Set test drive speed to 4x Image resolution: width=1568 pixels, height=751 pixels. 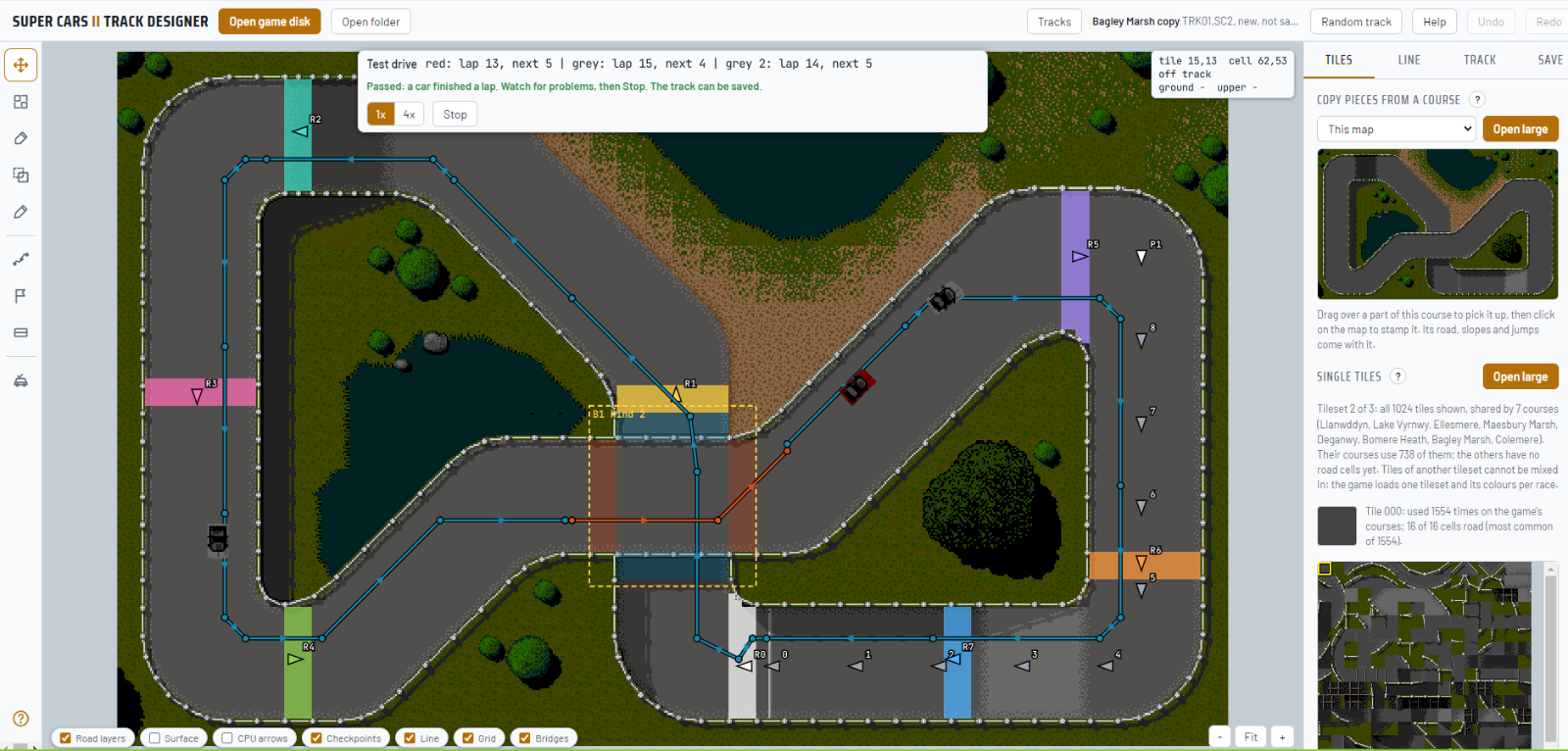point(409,115)
